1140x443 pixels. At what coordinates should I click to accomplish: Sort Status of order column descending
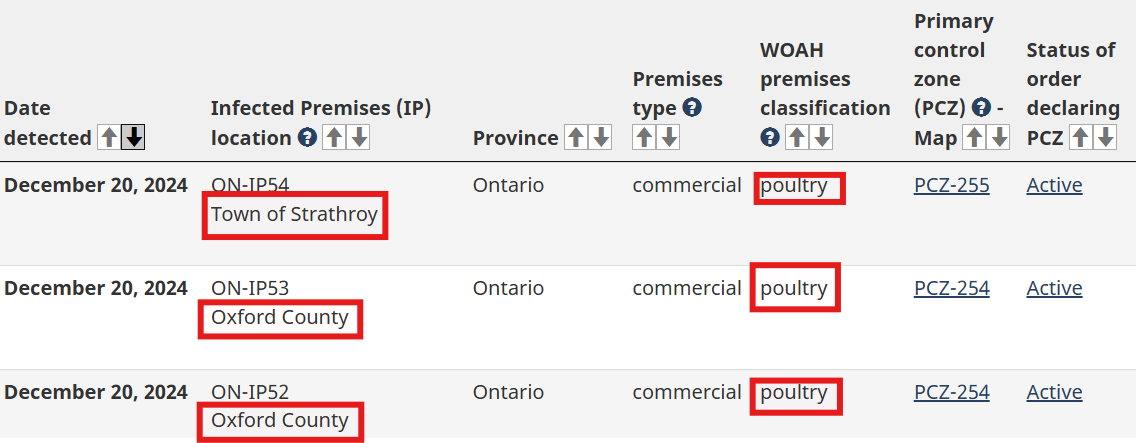coord(1104,137)
